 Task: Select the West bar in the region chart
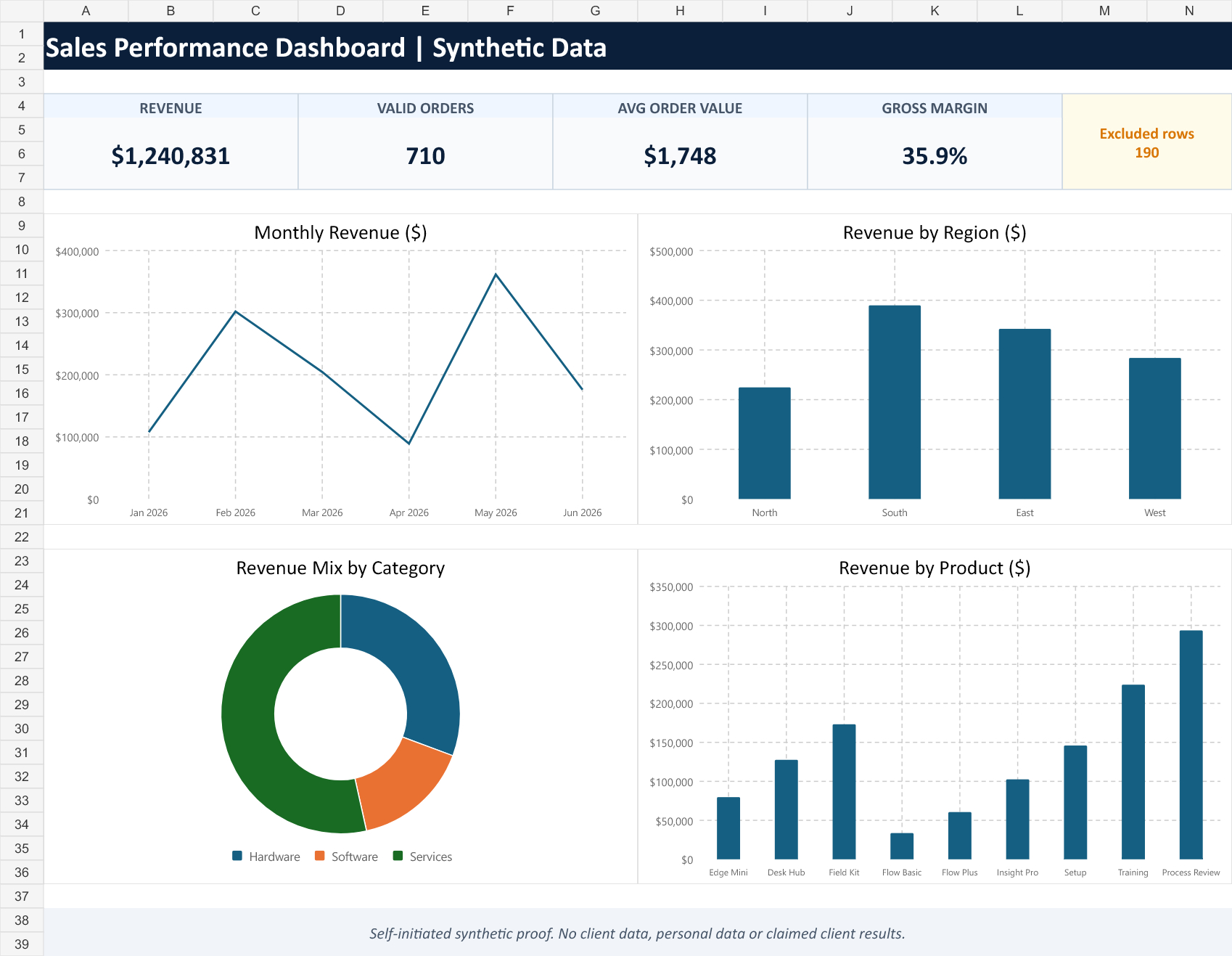pyautogui.click(x=1155, y=429)
